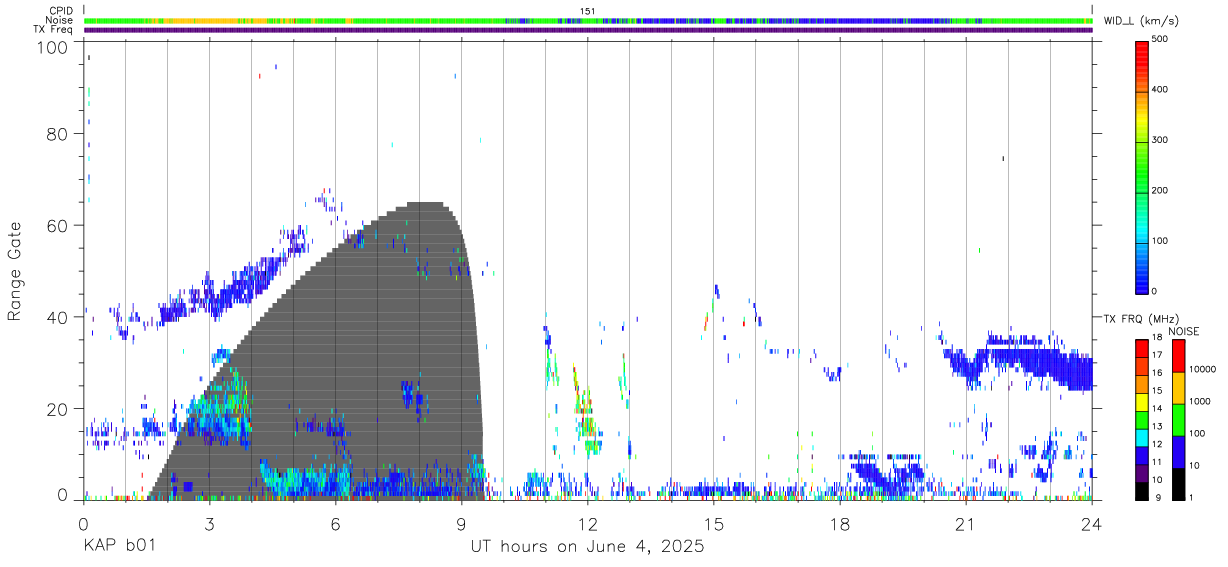Click the purple TX Freq strip above the plot

click(588, 30)
